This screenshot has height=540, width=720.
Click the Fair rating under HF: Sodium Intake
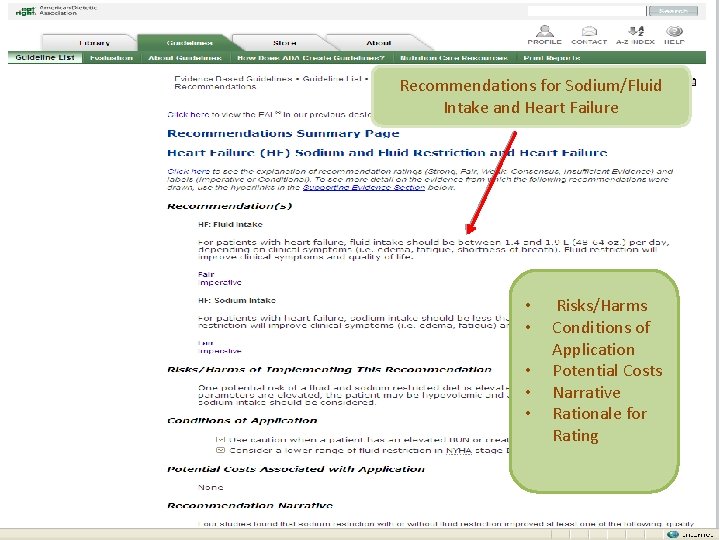click(206, 343)
